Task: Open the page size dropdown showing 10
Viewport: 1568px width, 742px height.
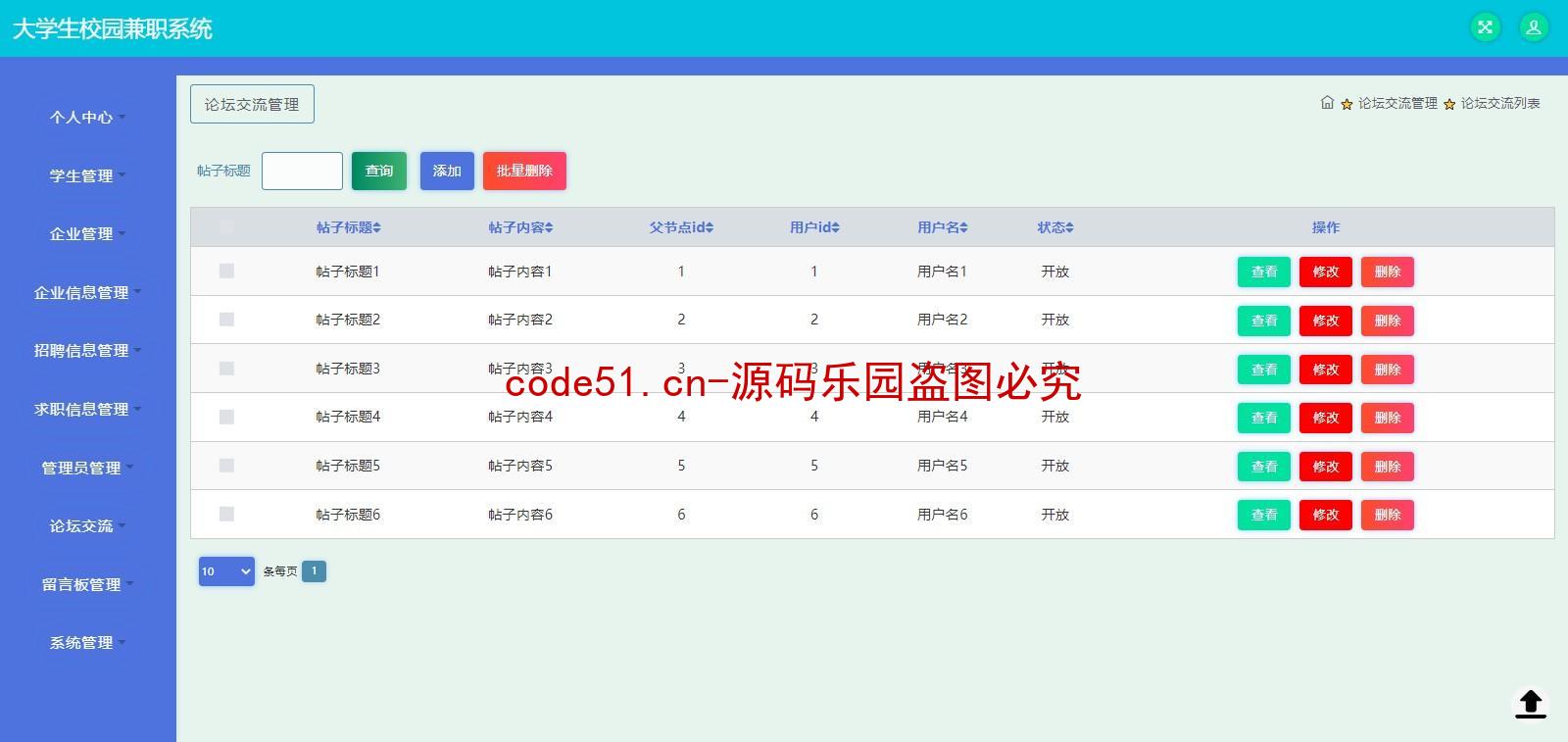Action: (226, 571)
